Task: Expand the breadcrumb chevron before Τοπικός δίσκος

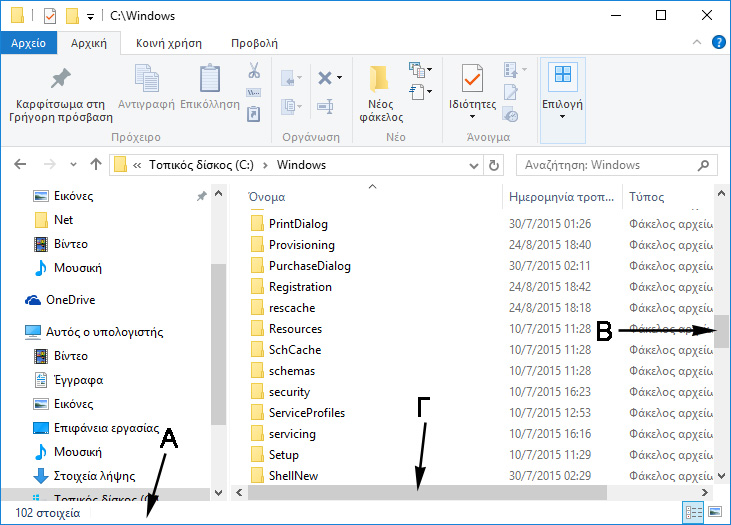Action: point(137,165)
